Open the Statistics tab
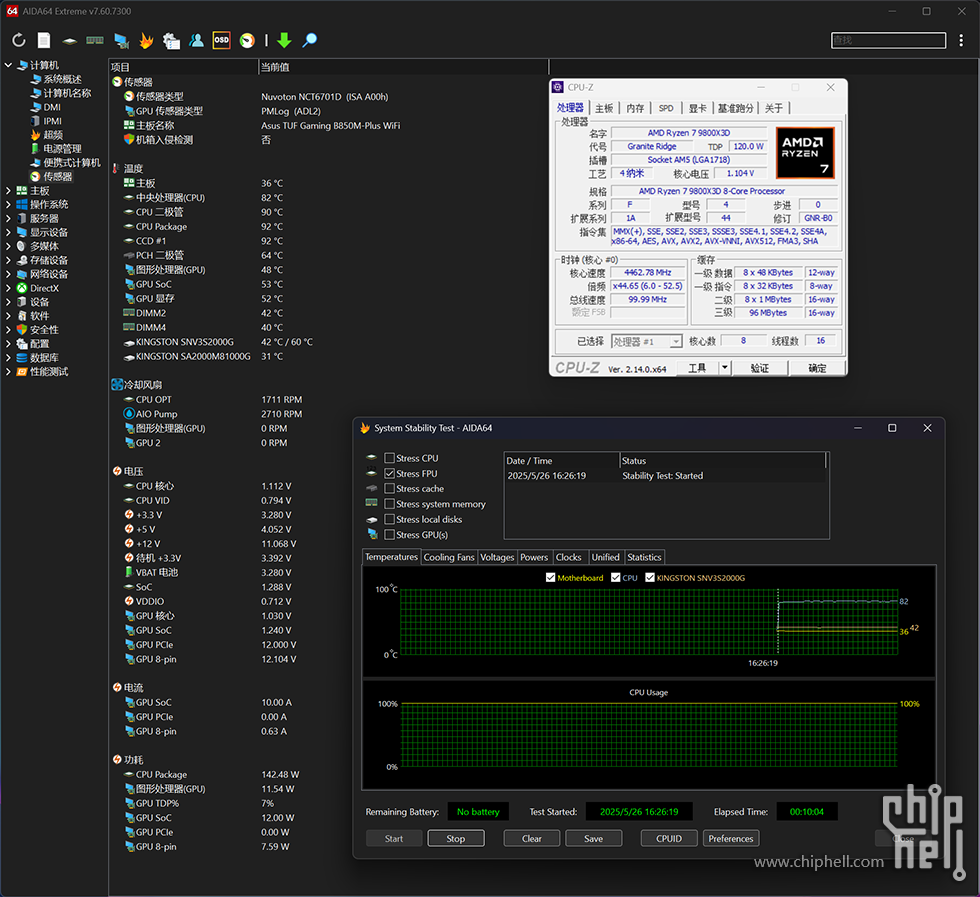The width and height of the screenshot is (980, 897). (644, 558)
